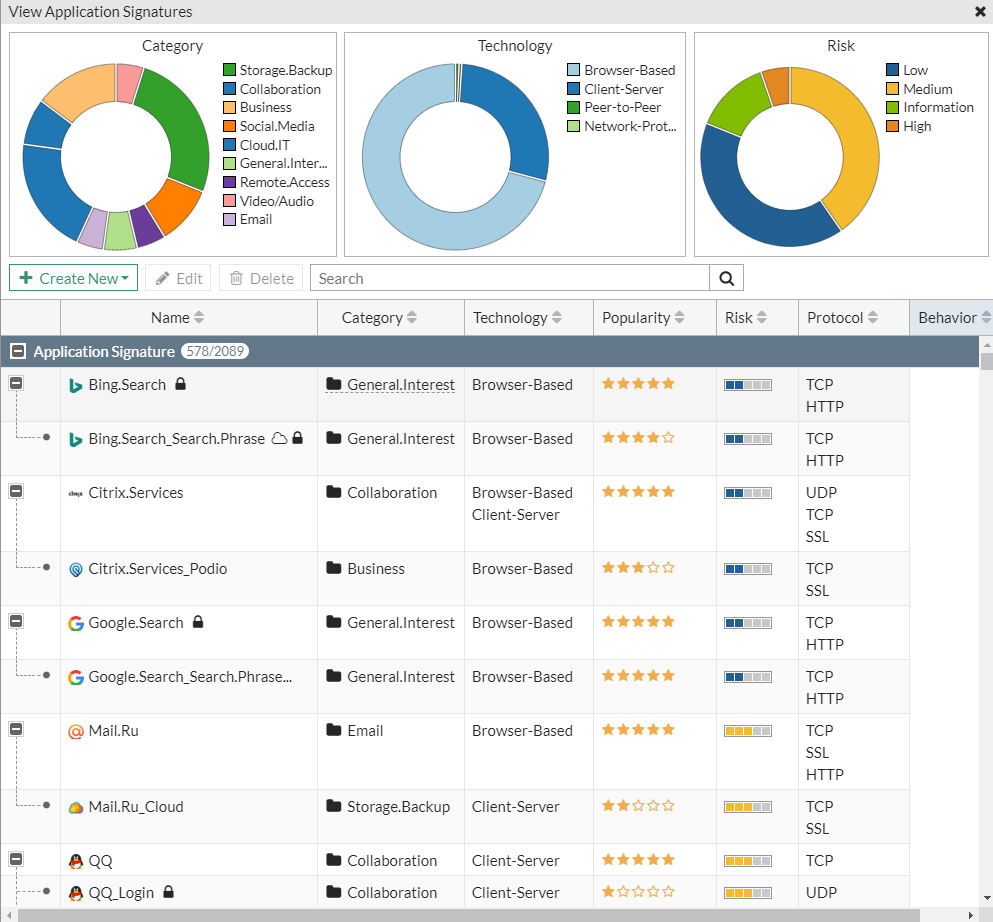The image size is (993, 922).
Task: Click into the Search input field
Action: click(509, 278)
